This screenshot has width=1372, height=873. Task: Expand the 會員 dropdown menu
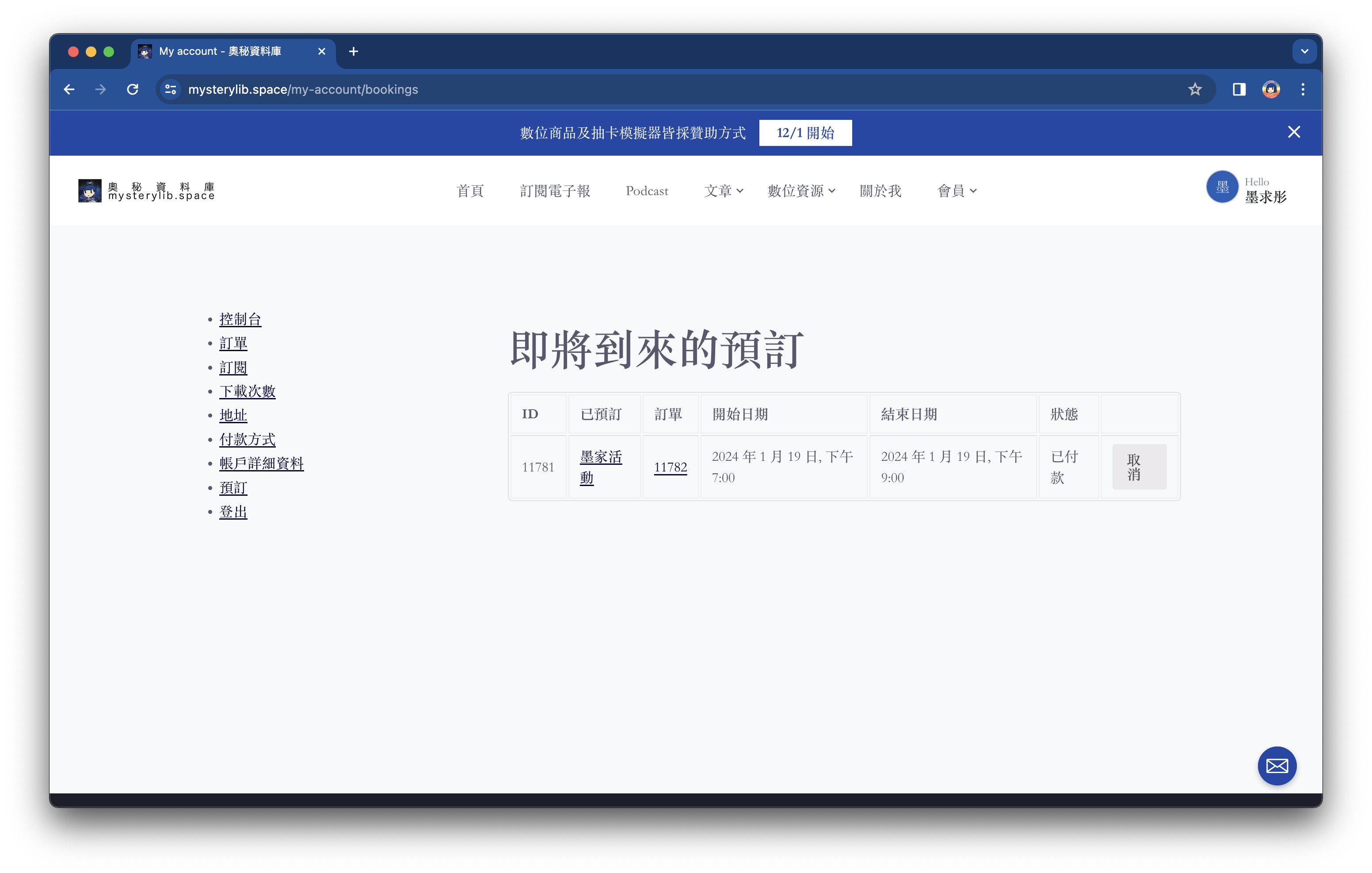click(x=957, y=191)
